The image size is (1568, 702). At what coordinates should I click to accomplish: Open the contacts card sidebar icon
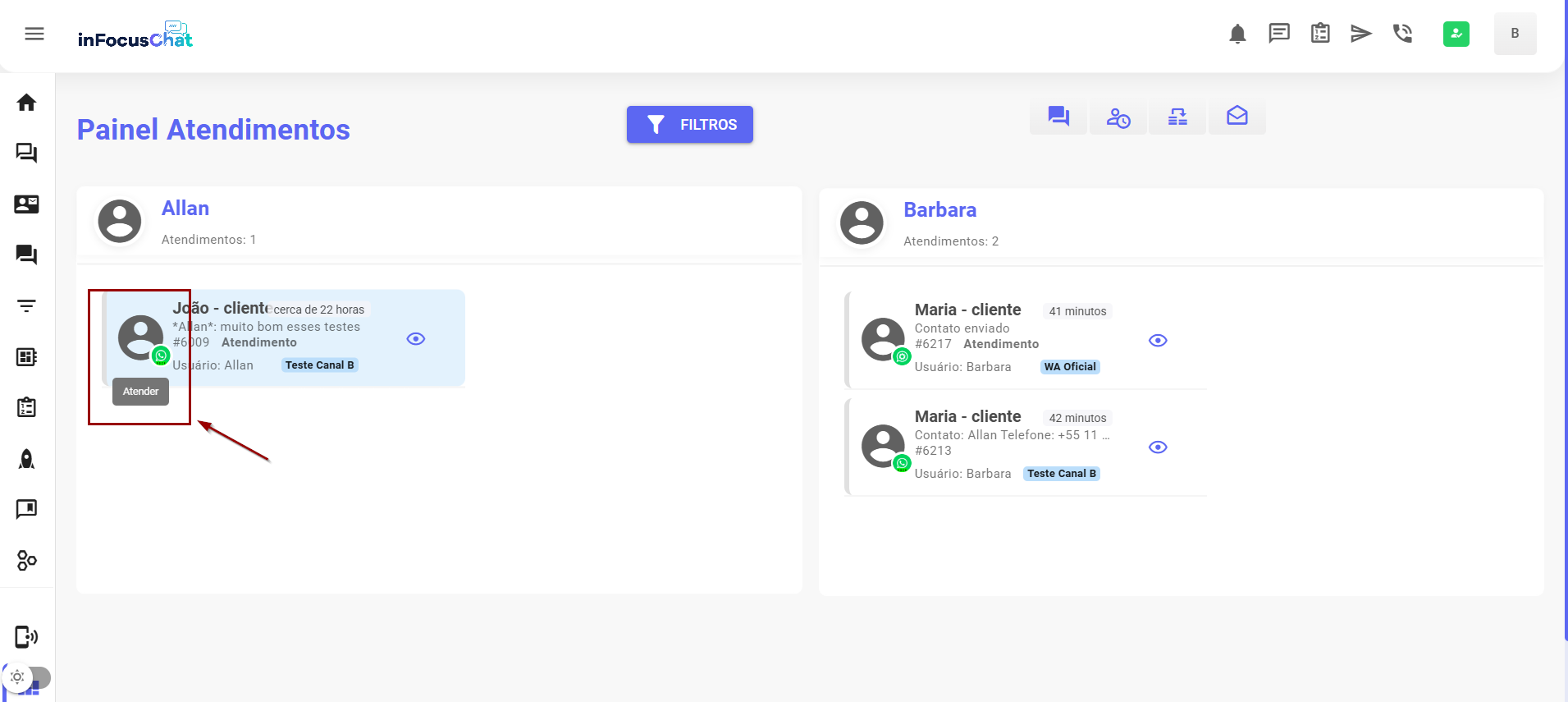(26, 204)
